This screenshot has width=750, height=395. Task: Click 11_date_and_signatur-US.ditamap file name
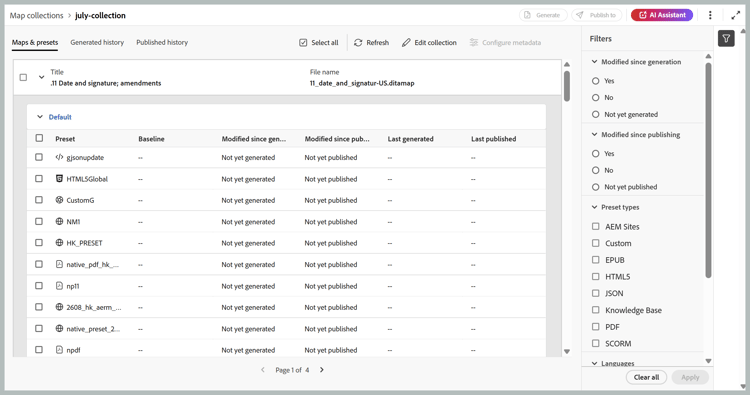pos(362,83)
